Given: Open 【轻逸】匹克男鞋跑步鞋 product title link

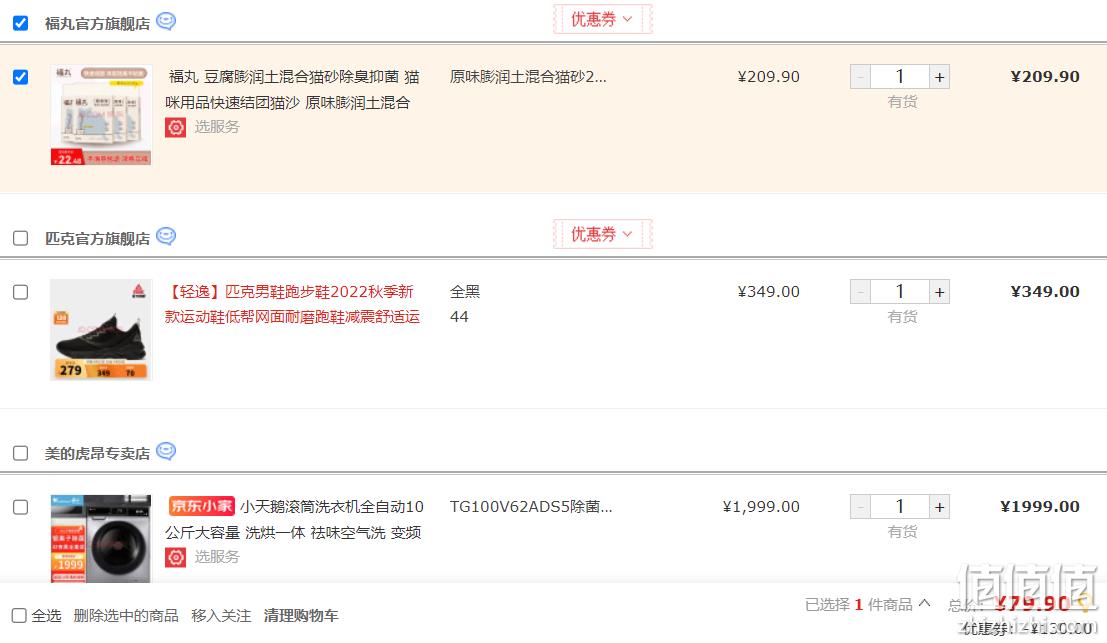Looking at the screenshot, I should coord(292,304).
